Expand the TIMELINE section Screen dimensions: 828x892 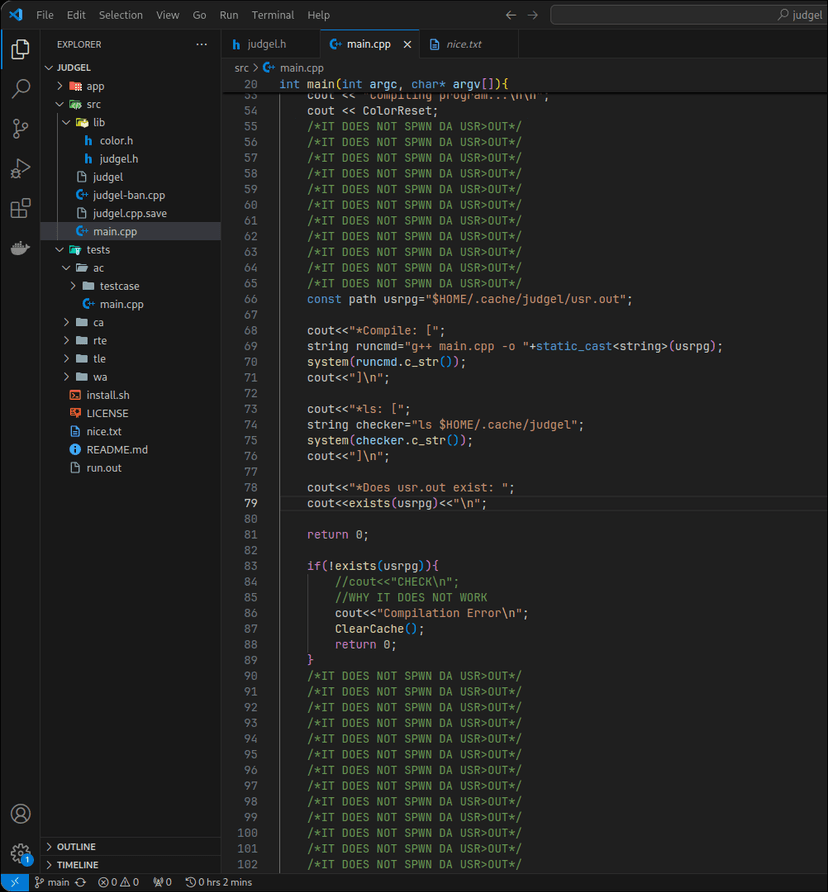coord(78,864)
